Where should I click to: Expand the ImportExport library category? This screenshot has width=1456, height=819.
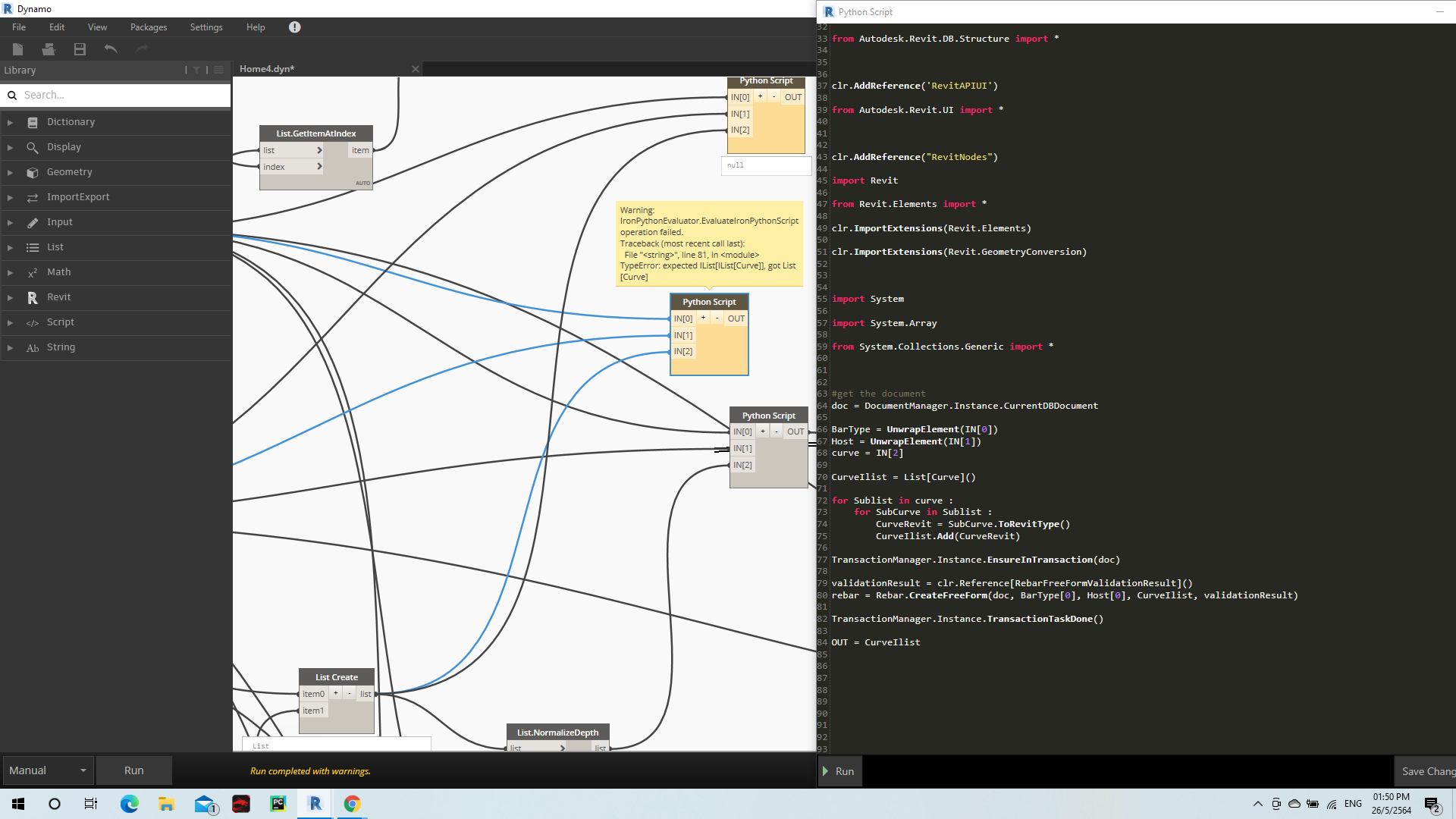point(10,197)
